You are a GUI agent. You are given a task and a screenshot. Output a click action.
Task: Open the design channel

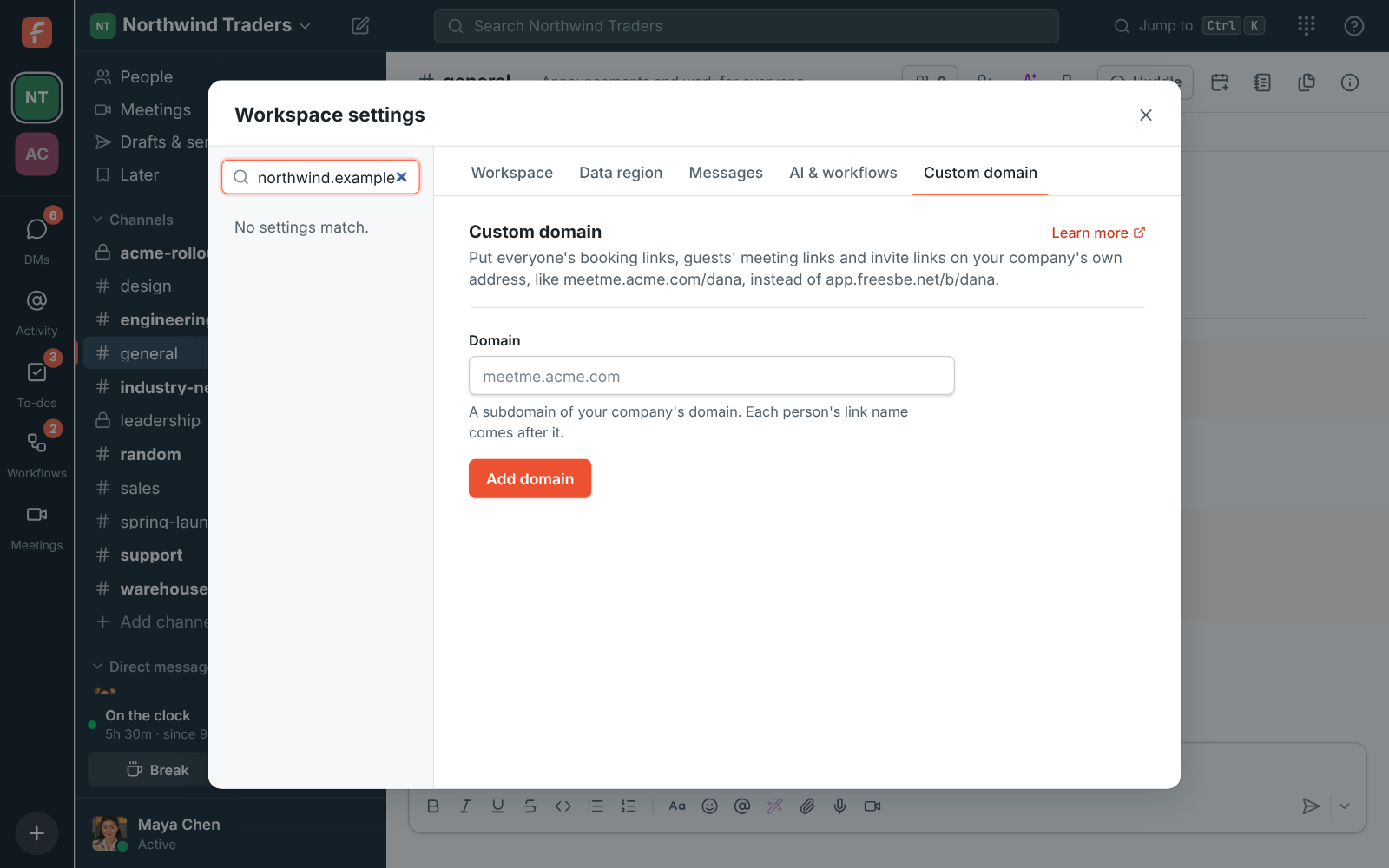coord(146,286)
